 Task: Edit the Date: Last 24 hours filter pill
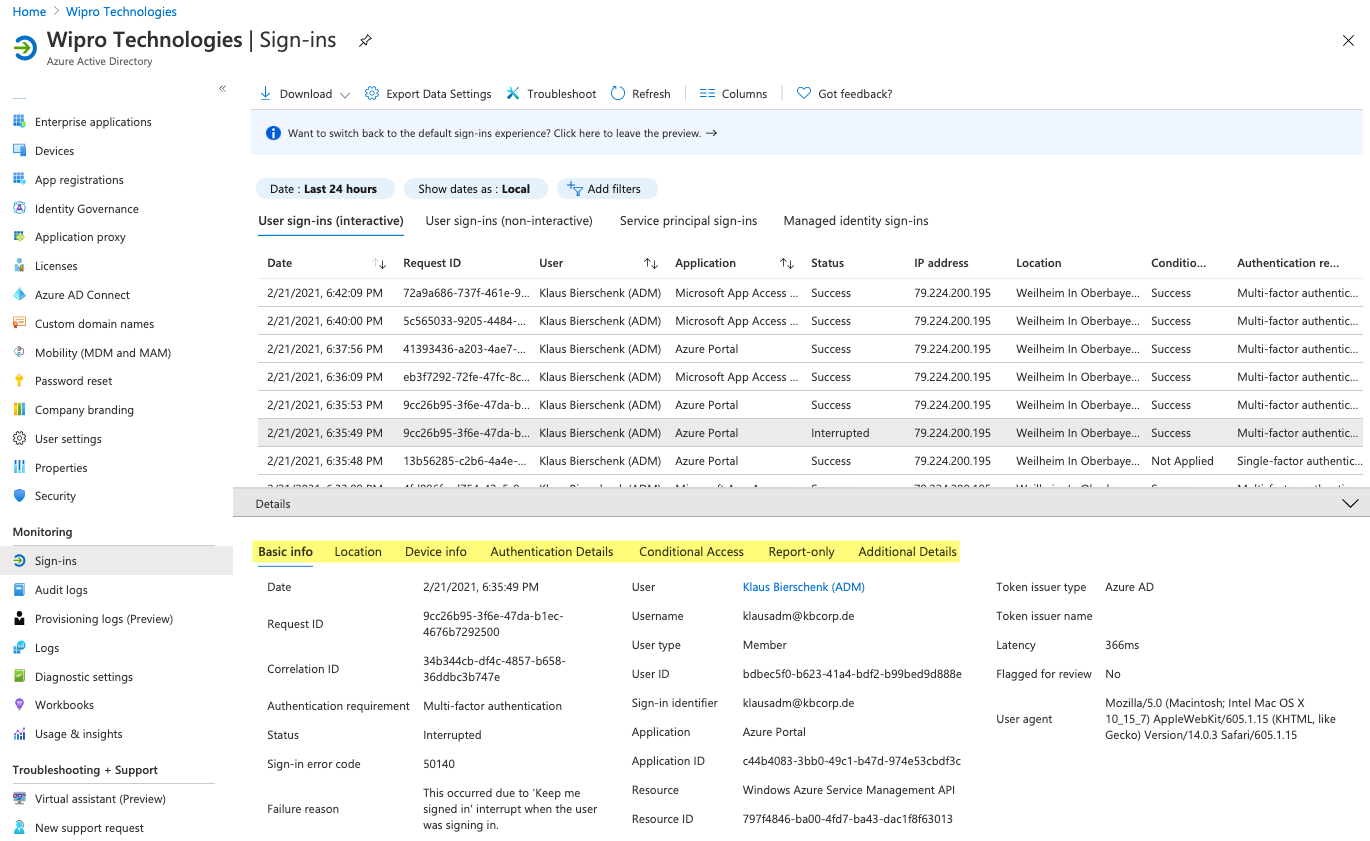[325, 188]
